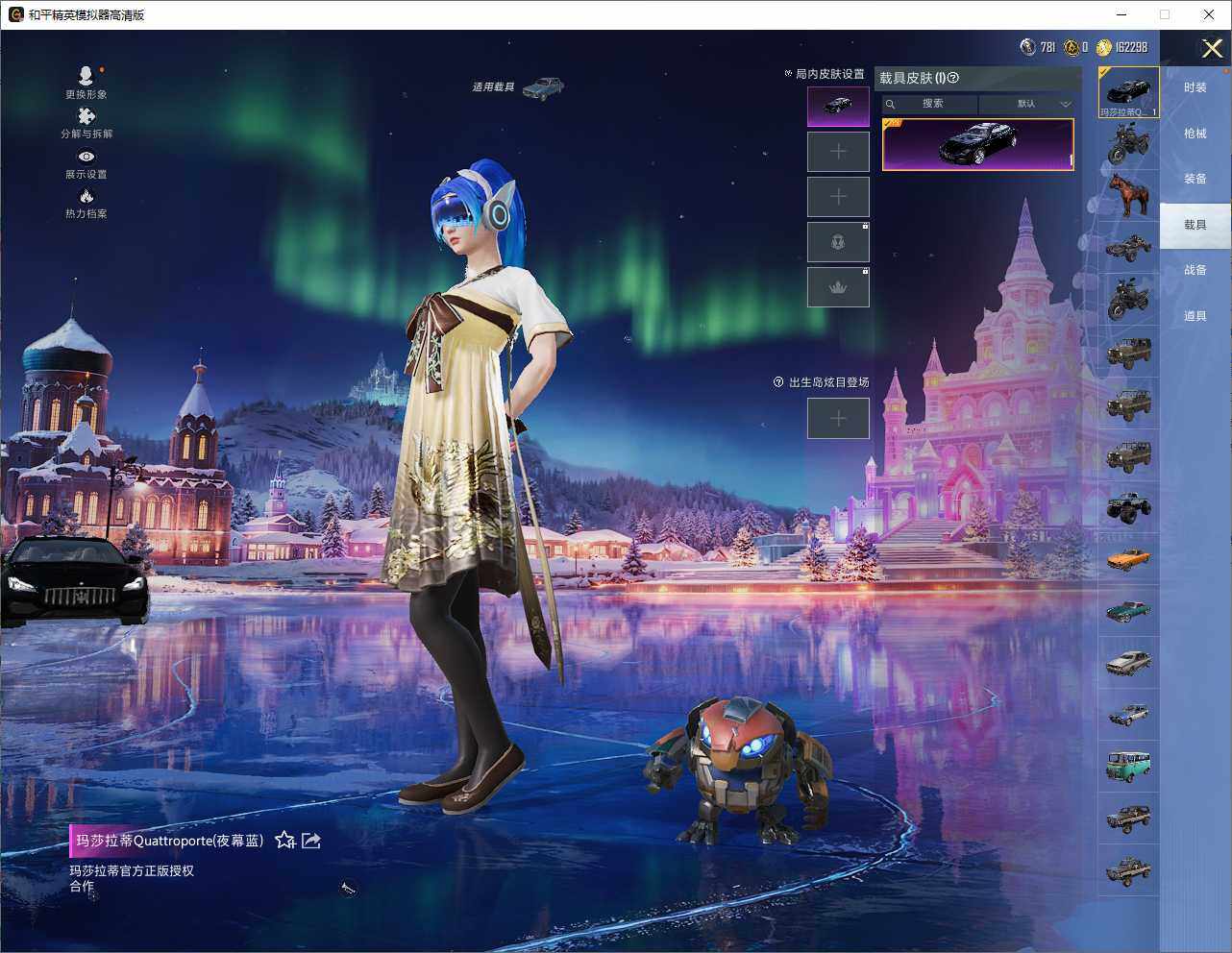This screenshot has width=1232, height=953.
Task: Open help icon beside 载具皮肤 title
Action: pos(953,78)
